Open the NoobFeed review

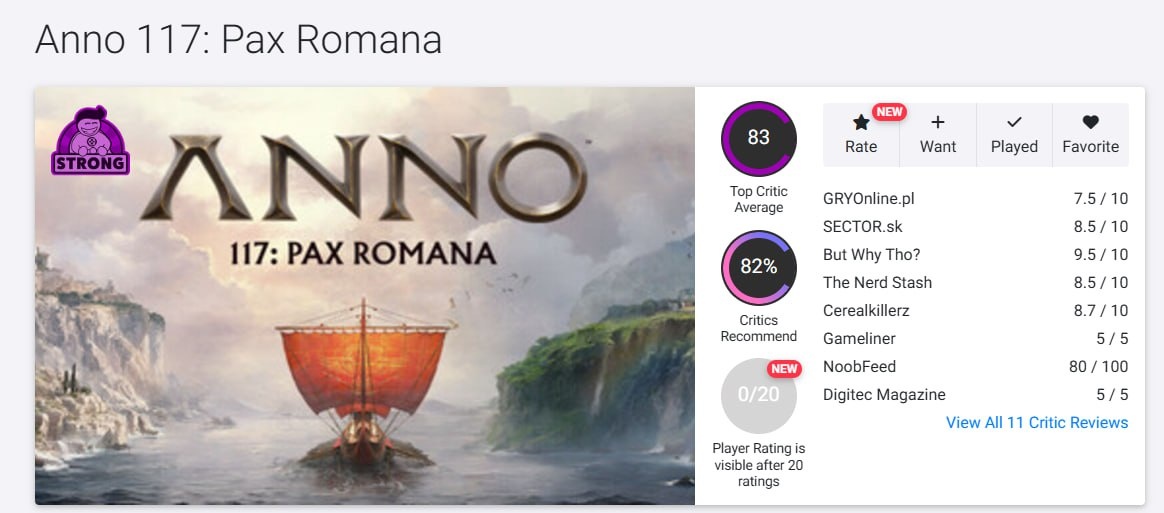859,366
